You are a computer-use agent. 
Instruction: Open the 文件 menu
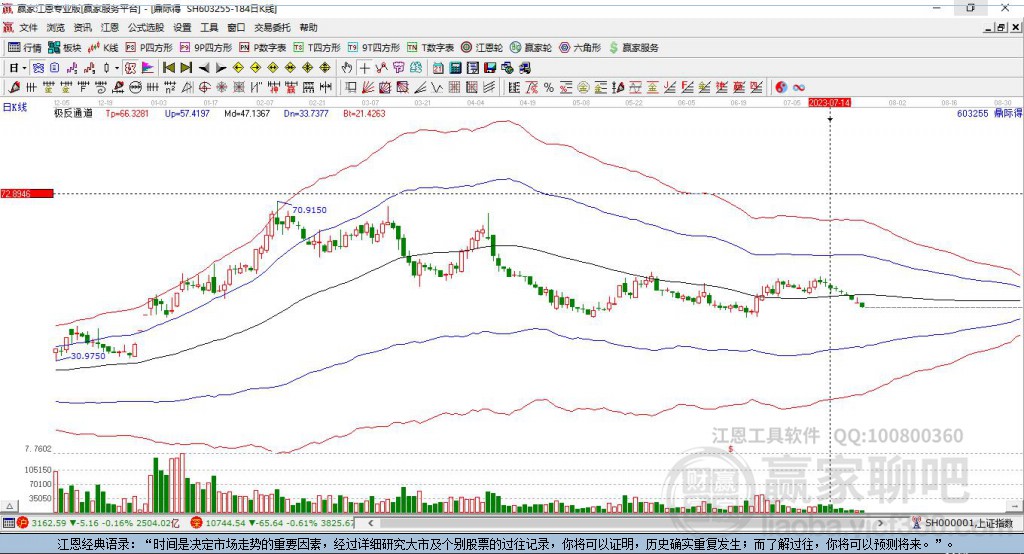point(29,27)
